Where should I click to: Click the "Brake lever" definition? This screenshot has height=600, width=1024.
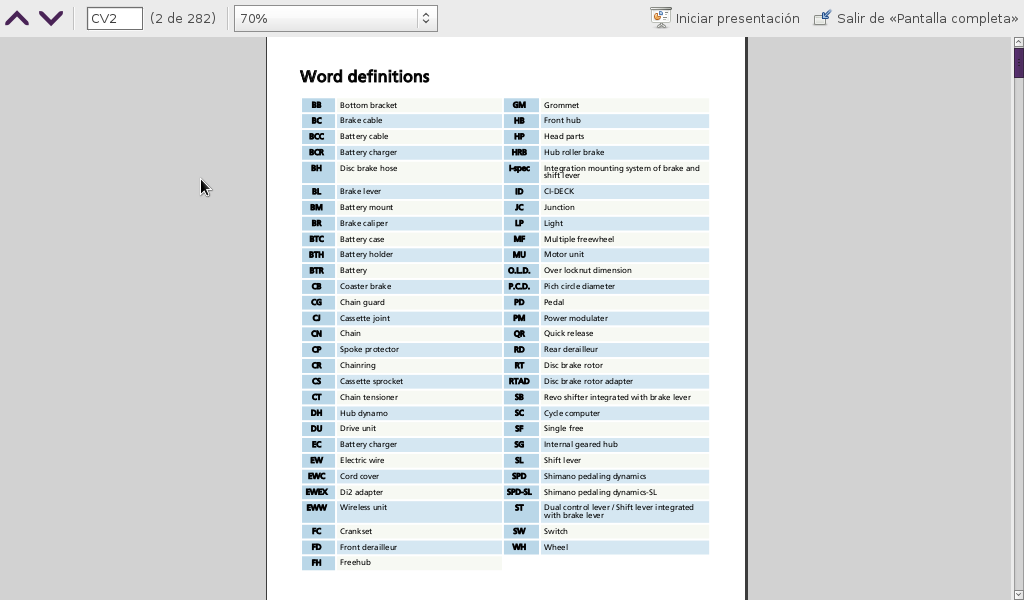click(x=362, y=192)
